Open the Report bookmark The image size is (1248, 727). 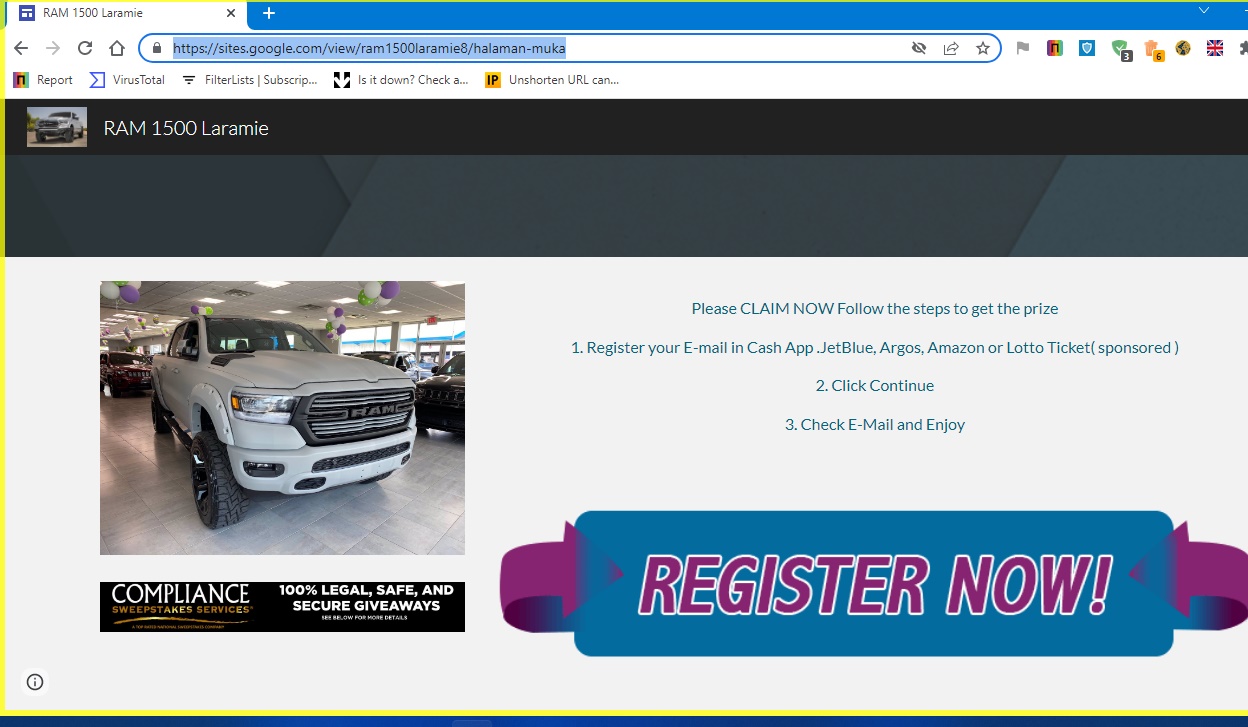tap(43, 80)
